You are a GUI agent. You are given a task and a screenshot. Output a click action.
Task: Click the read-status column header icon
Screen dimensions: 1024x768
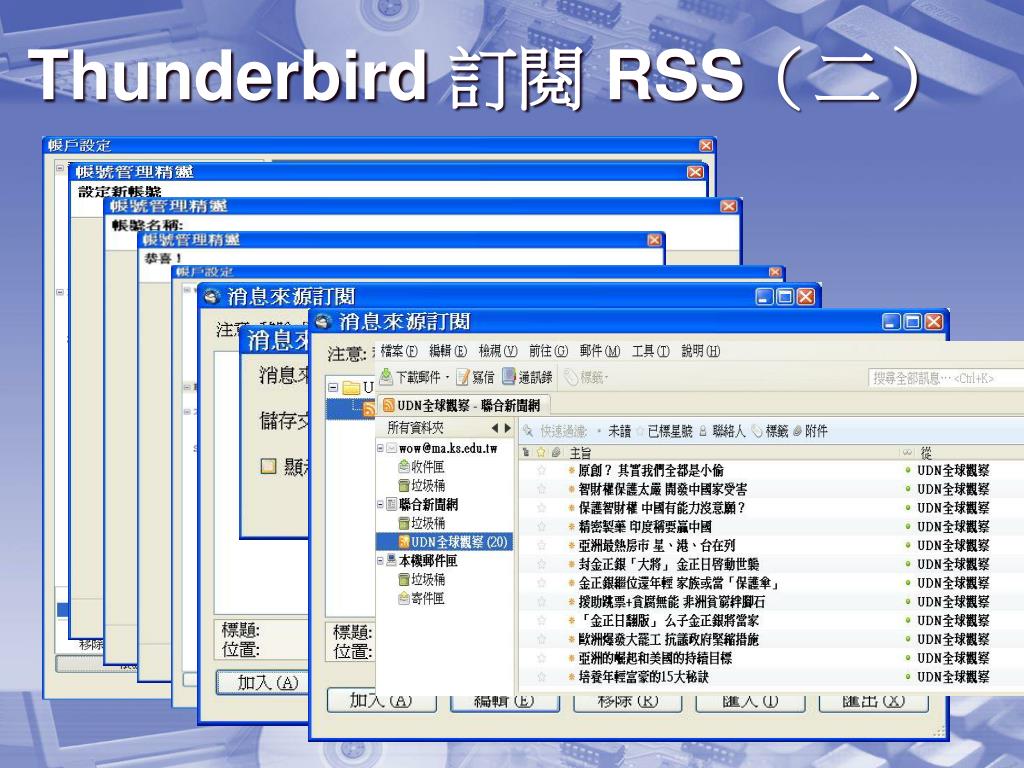click(907, 452)
